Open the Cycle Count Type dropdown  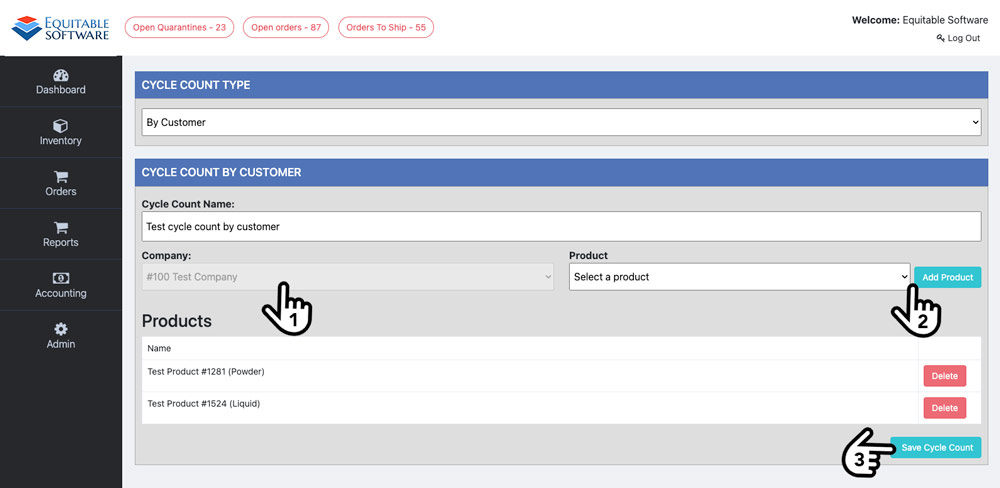tap(561, 122)
